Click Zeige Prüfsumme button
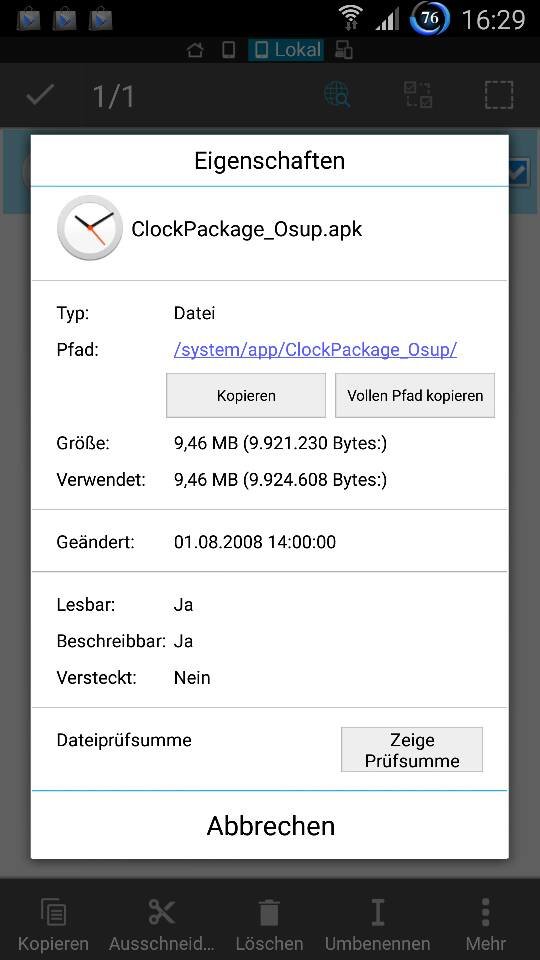Screen dimensions: 540x960 (x=412, y=750)
